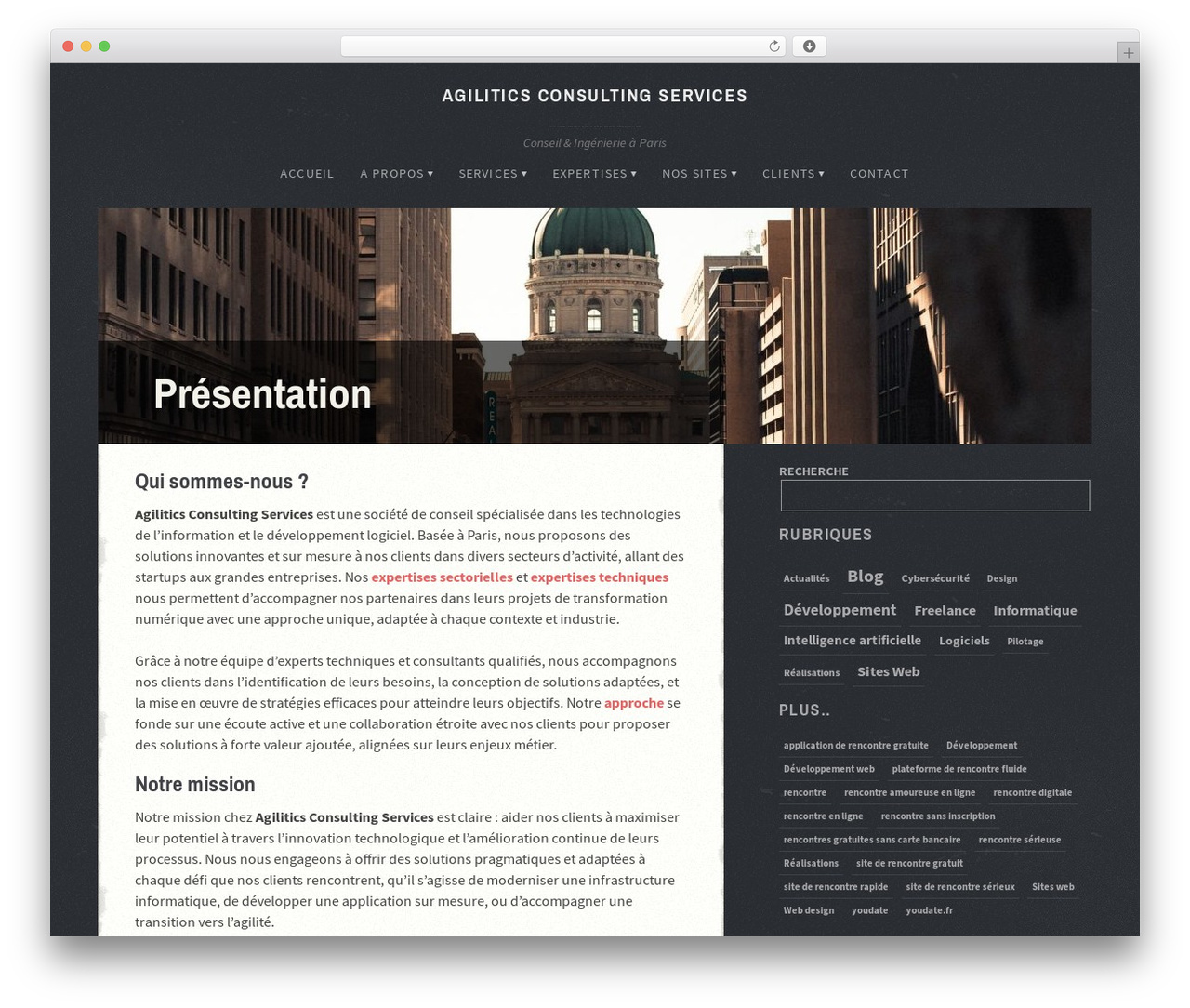Select the 'rencontre digitale' tag
This screenshot has height=1008, width=1190.
point(1033,793)
